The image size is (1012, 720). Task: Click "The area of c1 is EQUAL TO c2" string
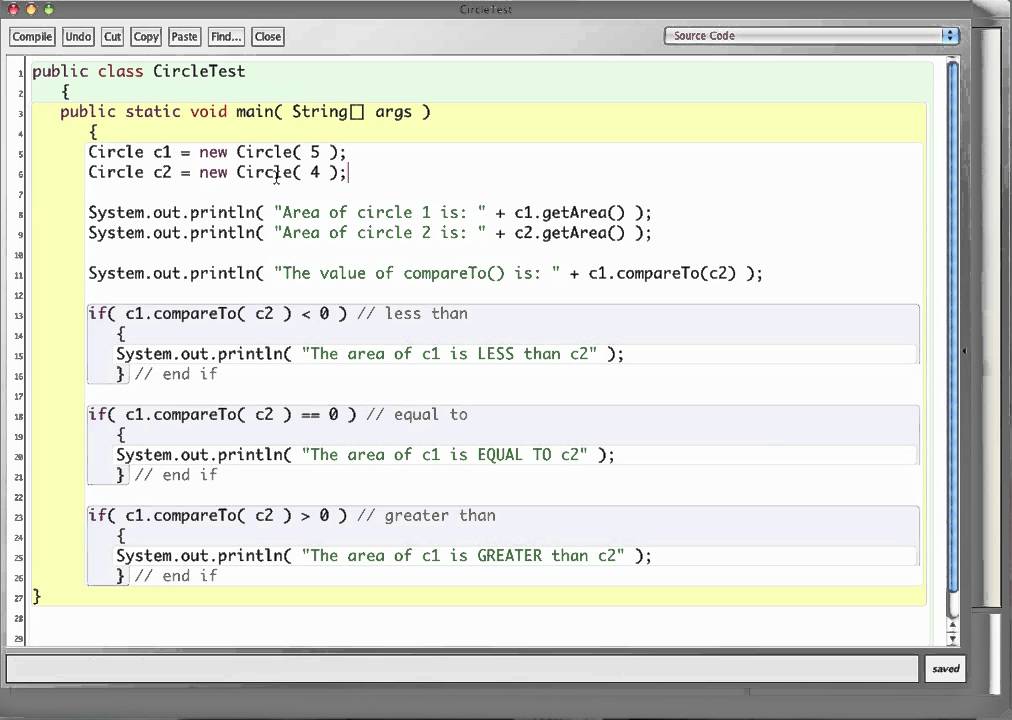point(445,455)
